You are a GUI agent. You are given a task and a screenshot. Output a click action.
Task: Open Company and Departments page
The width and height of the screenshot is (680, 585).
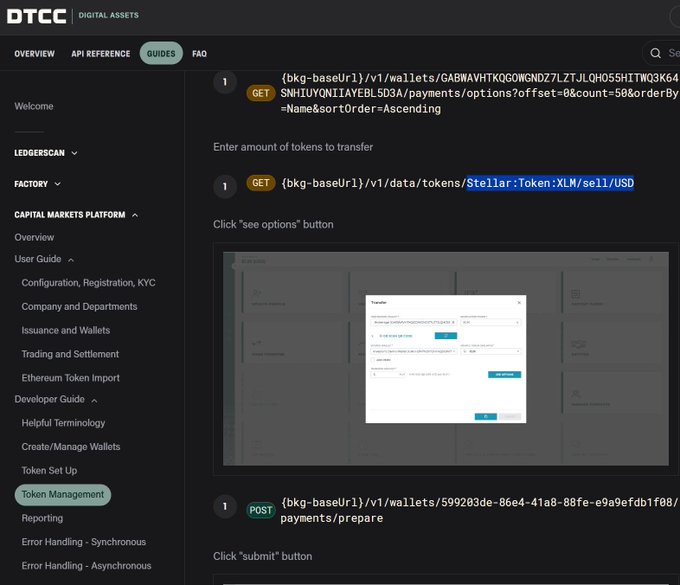point(79,307)
